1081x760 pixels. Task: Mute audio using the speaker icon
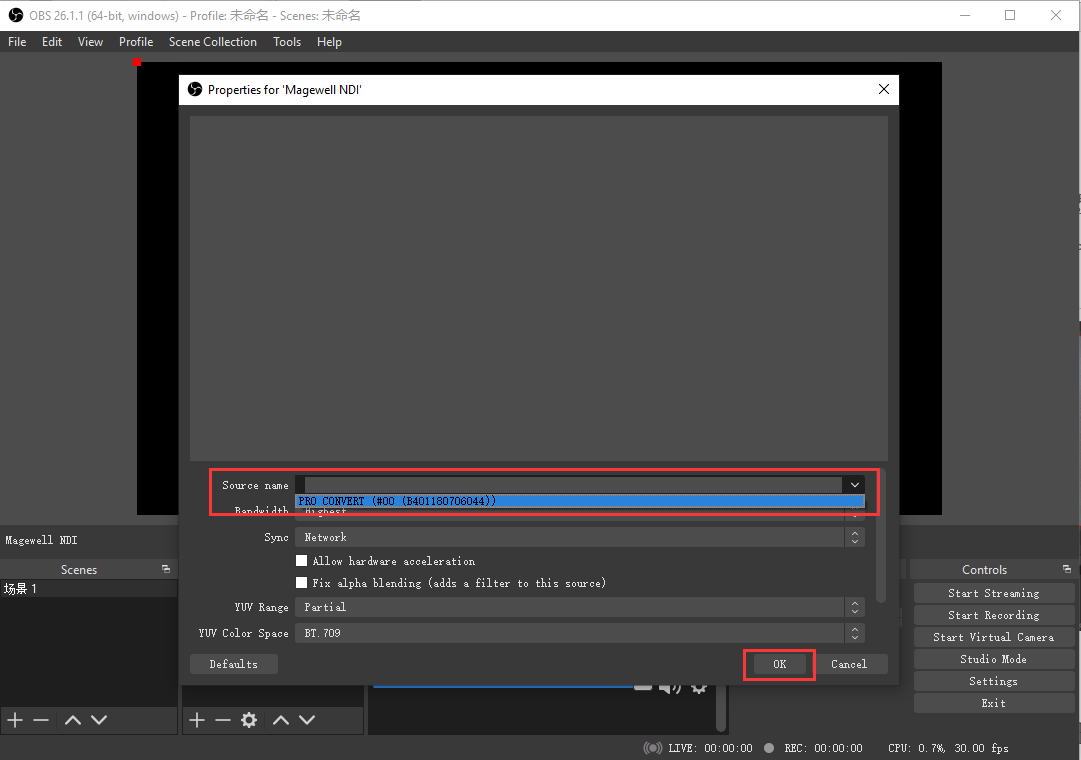pyautogui.click(x=671, y=687)
